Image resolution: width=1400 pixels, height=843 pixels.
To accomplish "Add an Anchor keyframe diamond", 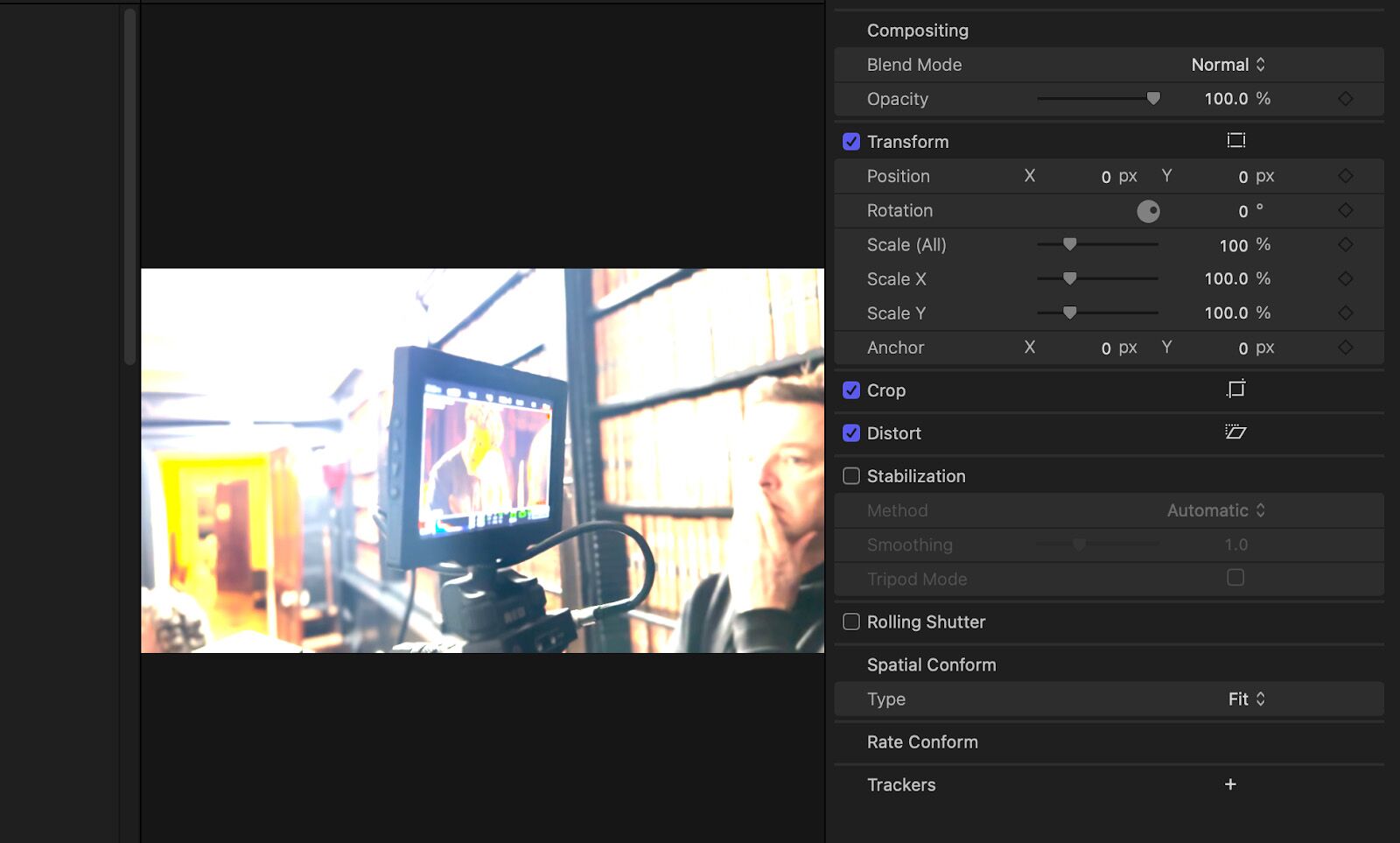I will click(1345, 347).
